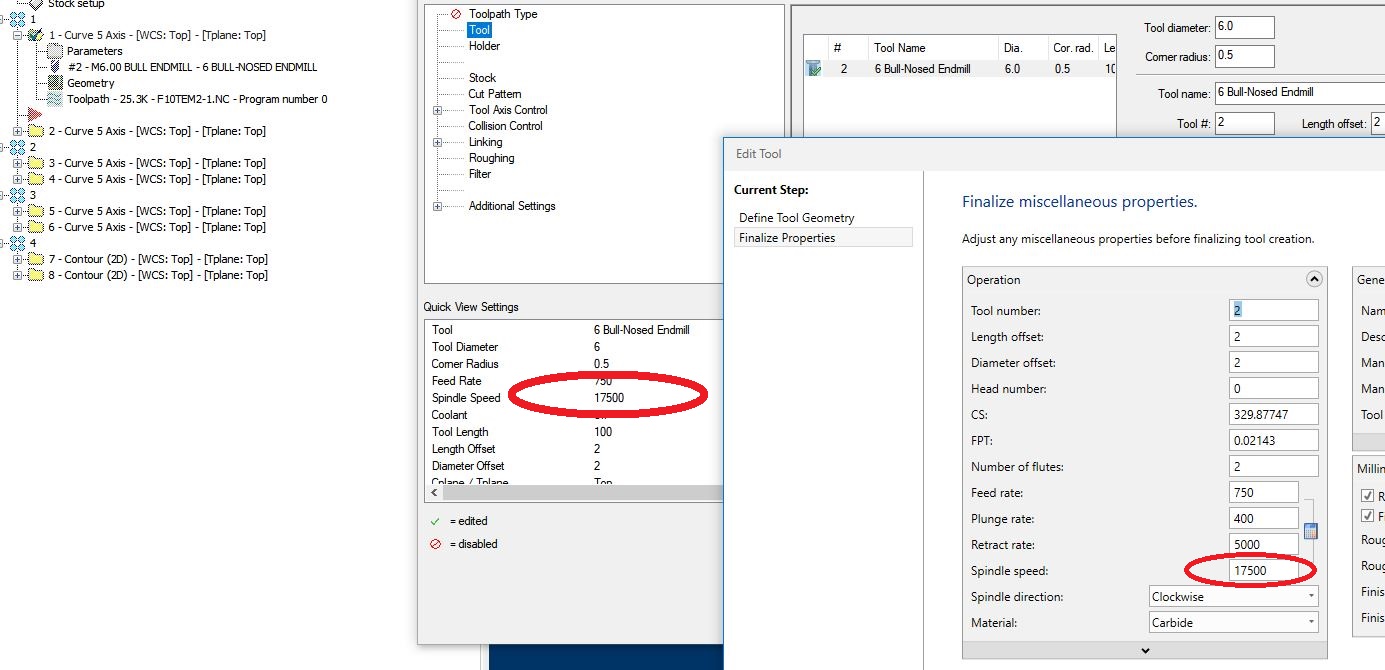This screenshot has width=1385, height=670.
Task: Select Cut Pattern in toolpath settings tree
Action: pos(494,94)
